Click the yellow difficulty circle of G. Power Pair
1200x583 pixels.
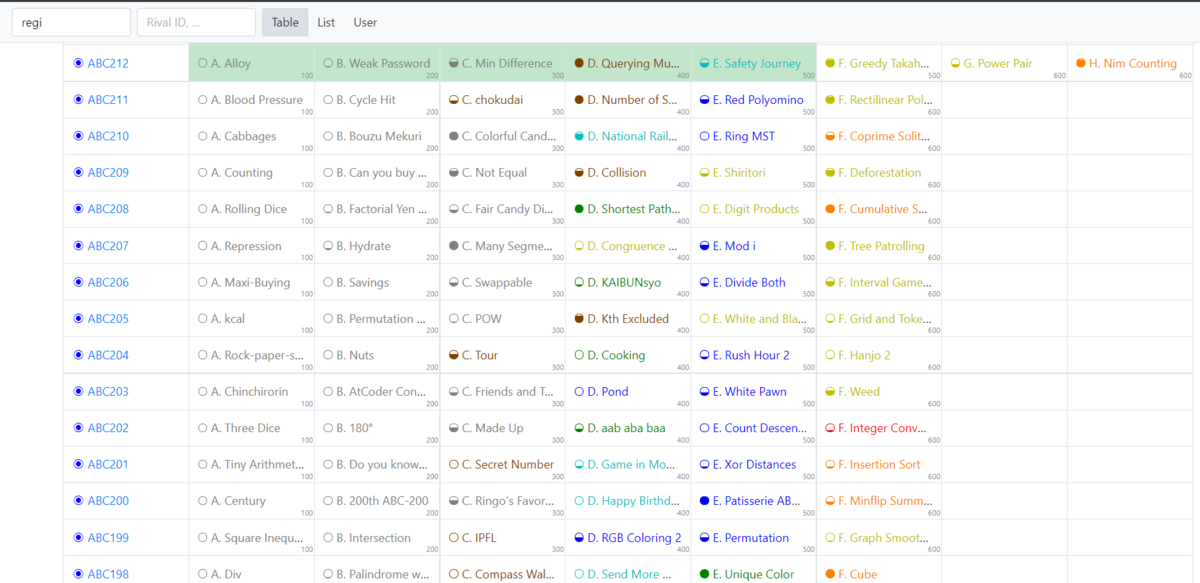(955, 63)
